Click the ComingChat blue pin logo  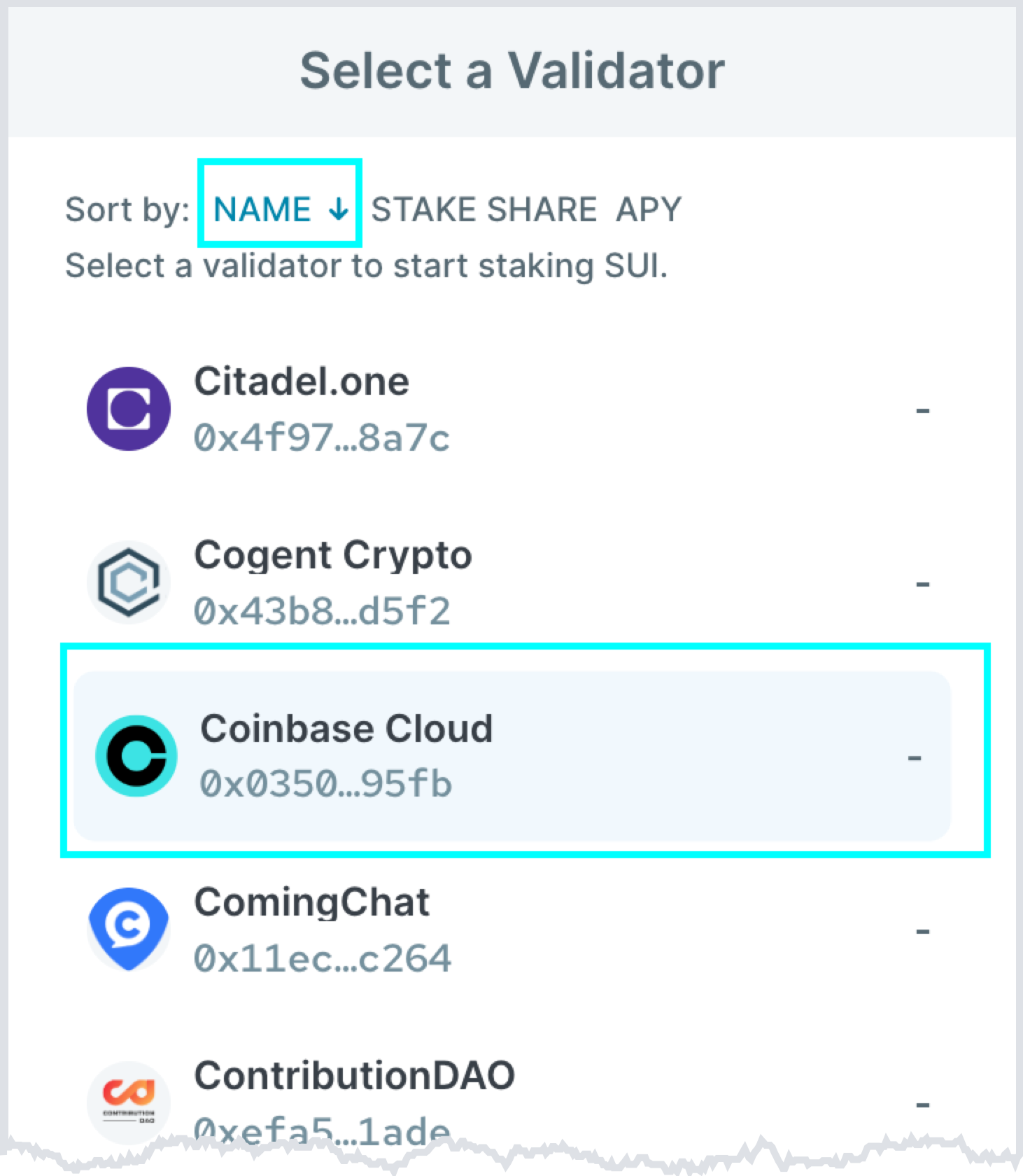point(129,928)
